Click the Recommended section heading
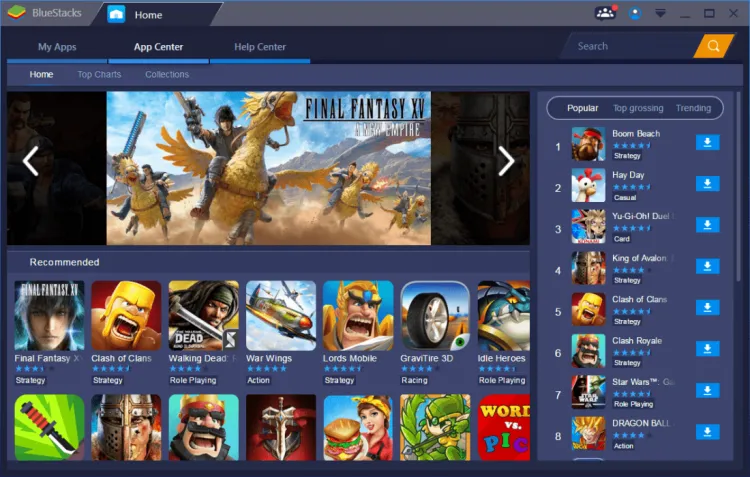The height and width of the screenshot is (477, 750). 65,262
